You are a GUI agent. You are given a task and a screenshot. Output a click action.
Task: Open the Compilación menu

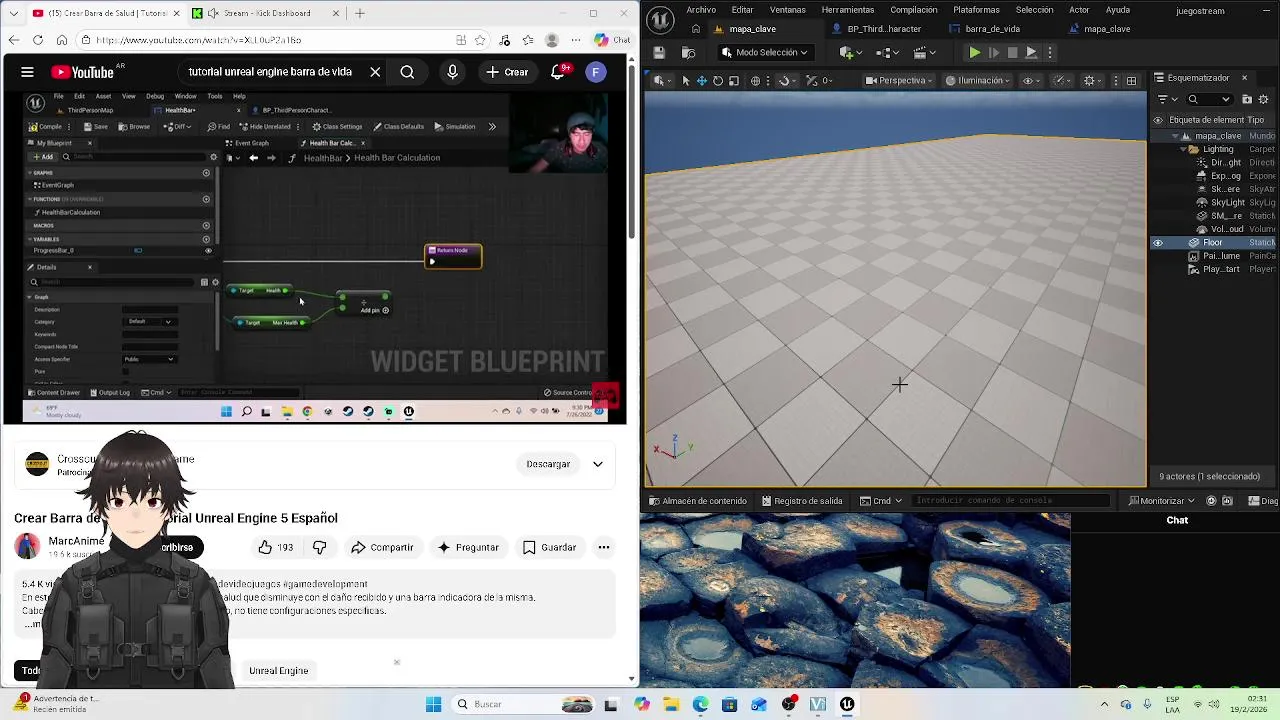point(914,10)
